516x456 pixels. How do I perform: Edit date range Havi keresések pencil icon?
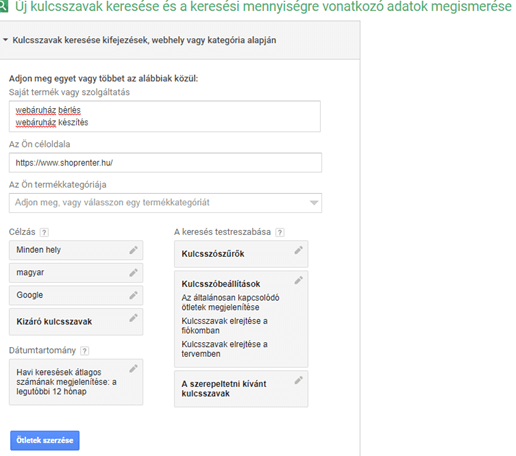click(x=133, y=369)
